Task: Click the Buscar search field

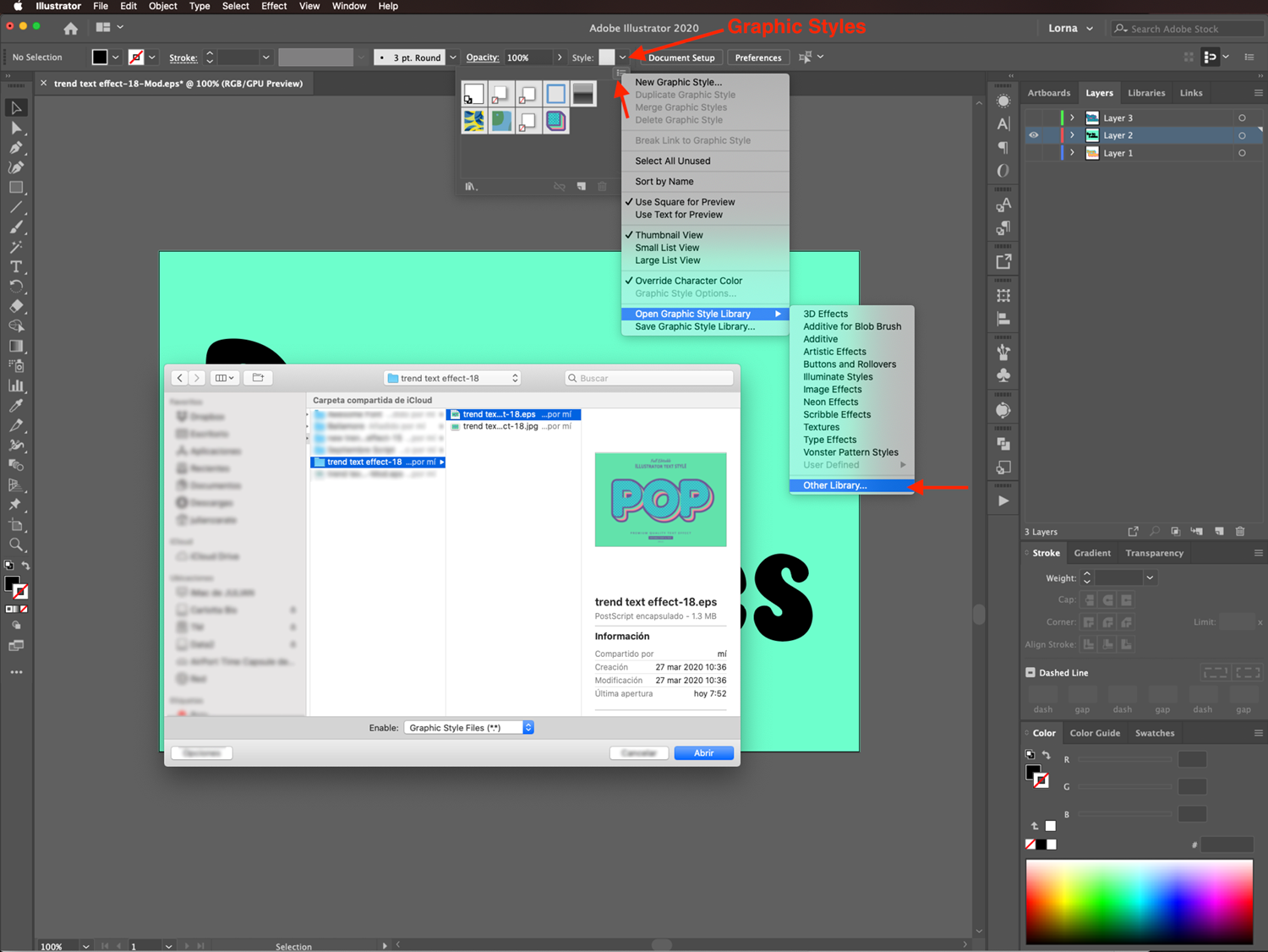Action: pyautogui.click(x=648, y=378)
